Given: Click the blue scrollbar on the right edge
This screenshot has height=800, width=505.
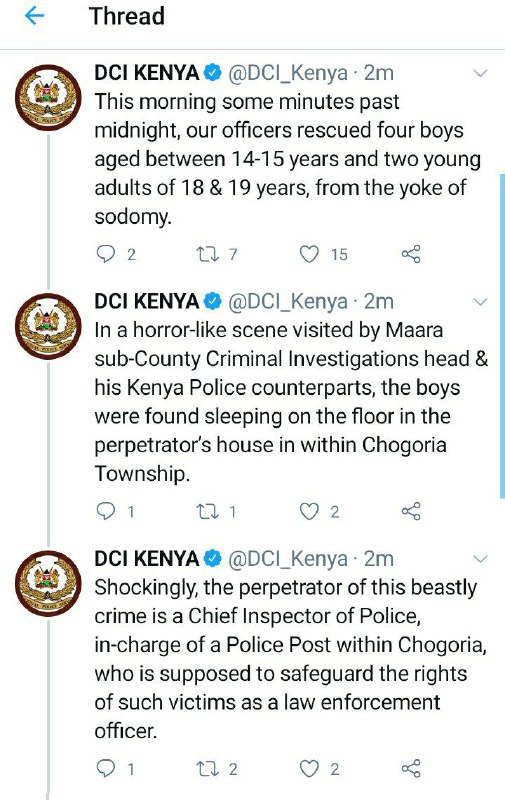Looking at the screenshot, I should click(x=502, y=336).
